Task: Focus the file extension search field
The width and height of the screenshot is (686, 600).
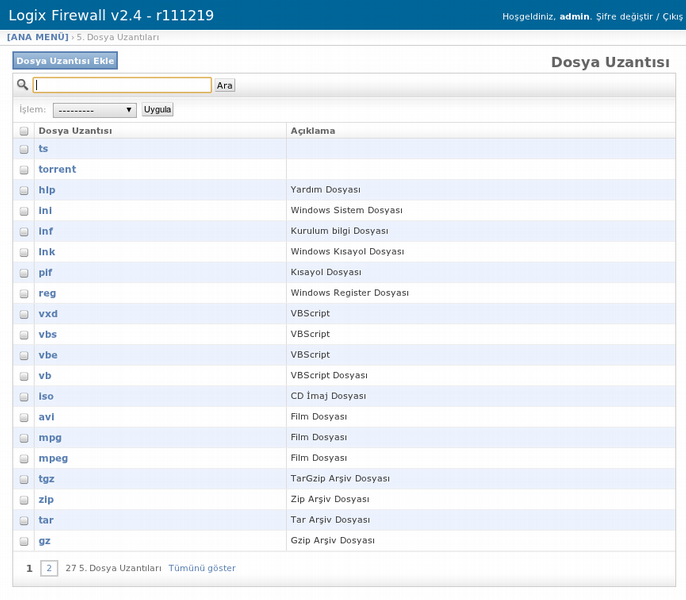Action: pos(122,85)
